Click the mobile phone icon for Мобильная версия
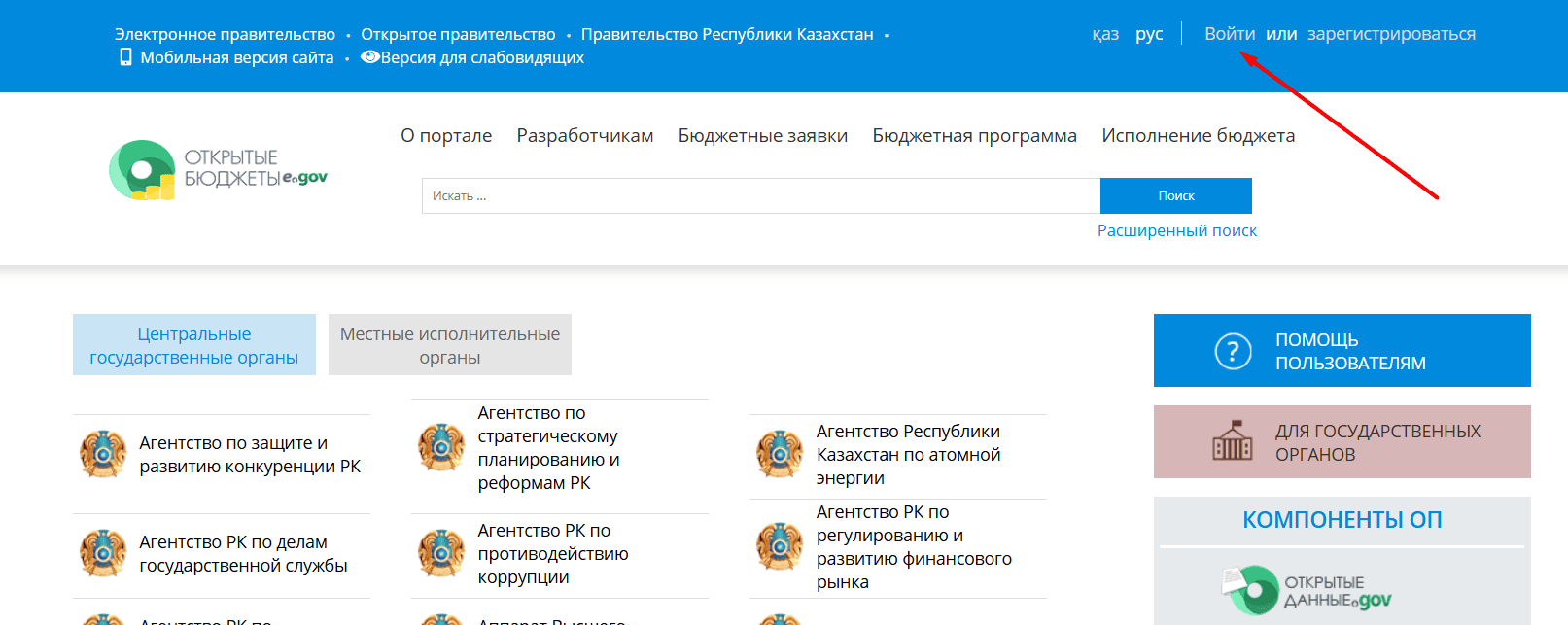Image resolution: width=1568 pixels, height=625 pixels. pyautogui.click(x=125, y=57)
